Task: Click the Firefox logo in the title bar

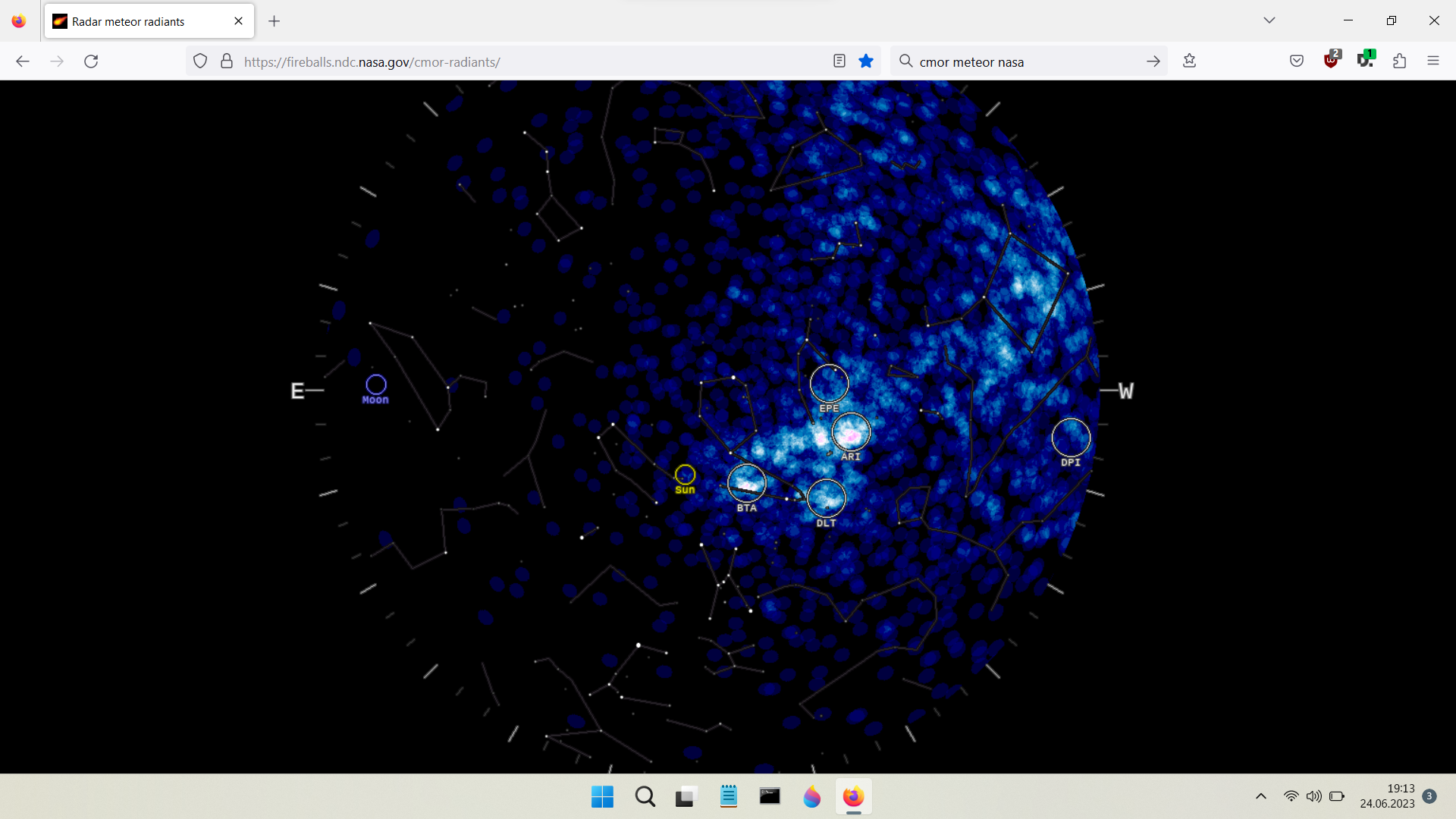Action: [x=18, y=21]
